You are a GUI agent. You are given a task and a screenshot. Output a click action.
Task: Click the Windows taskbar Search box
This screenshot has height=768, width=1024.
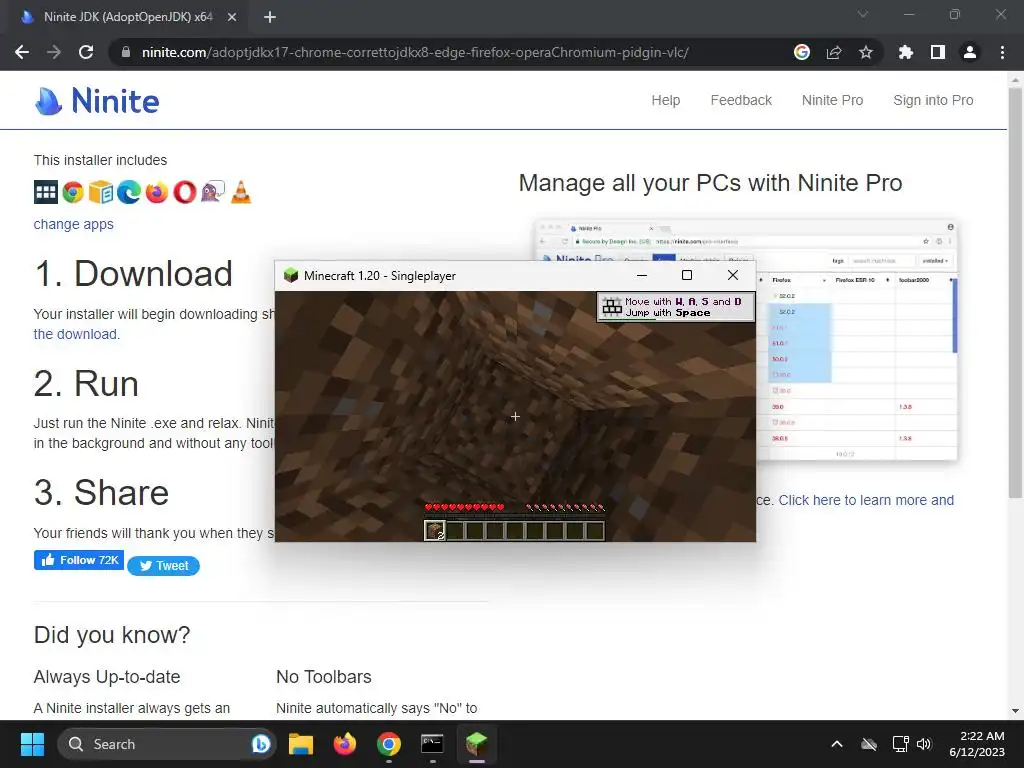[x=167, y=744]
